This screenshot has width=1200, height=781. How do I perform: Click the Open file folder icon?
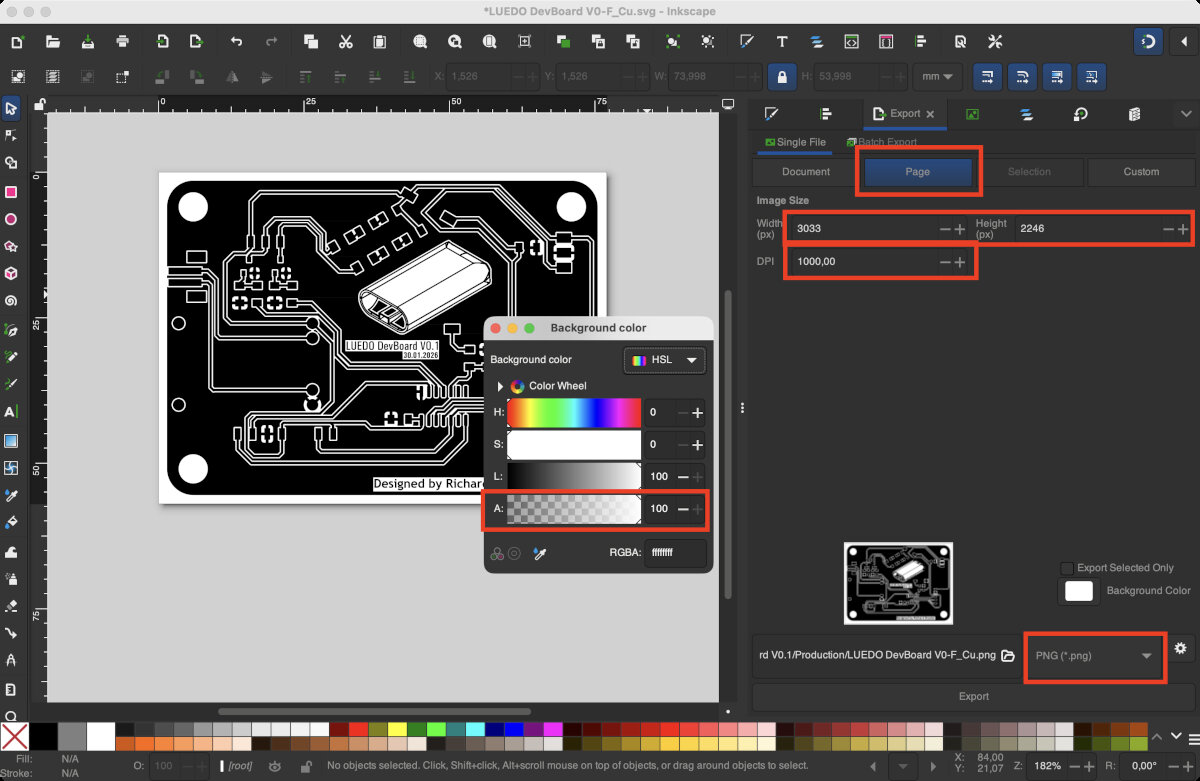pos(53,42)
